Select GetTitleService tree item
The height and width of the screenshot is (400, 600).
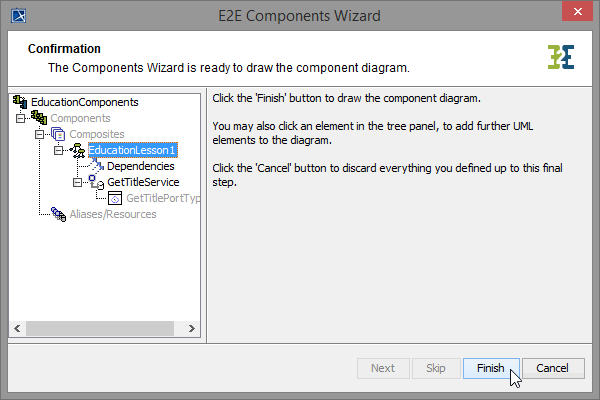[x=143, y=182]
